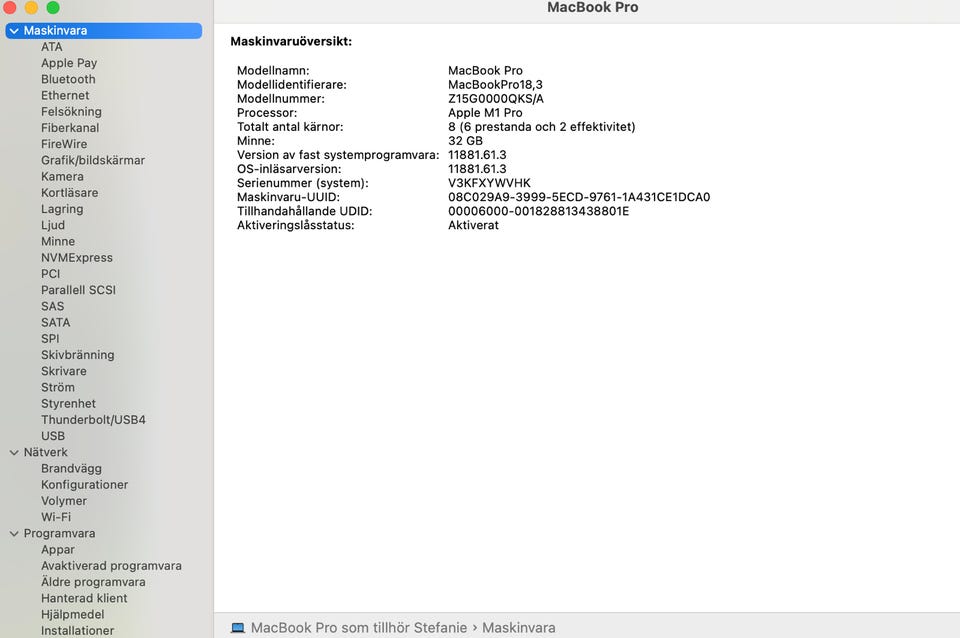Click the laptop icon in path bar
The width and height of the screenshot is (960, 638).
click(x=238, y=628)
